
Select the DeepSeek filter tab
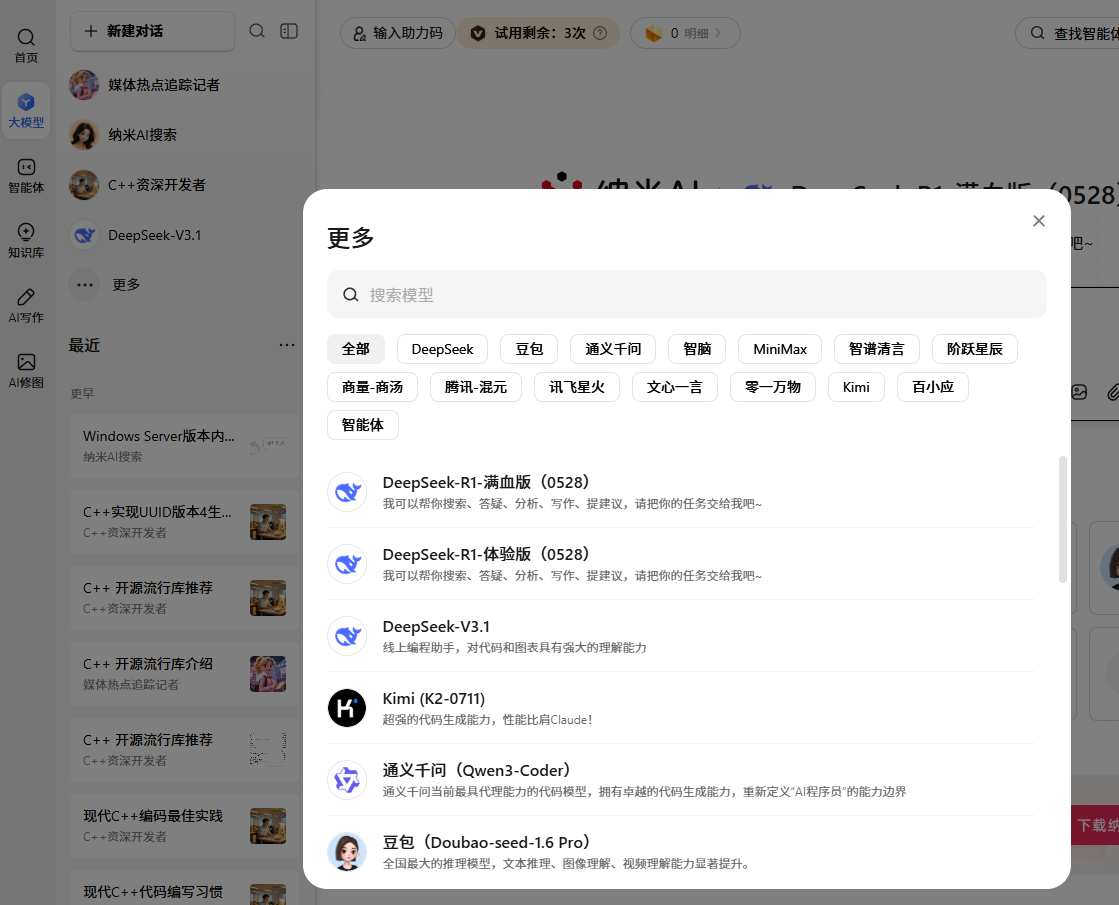pos(442,349)
